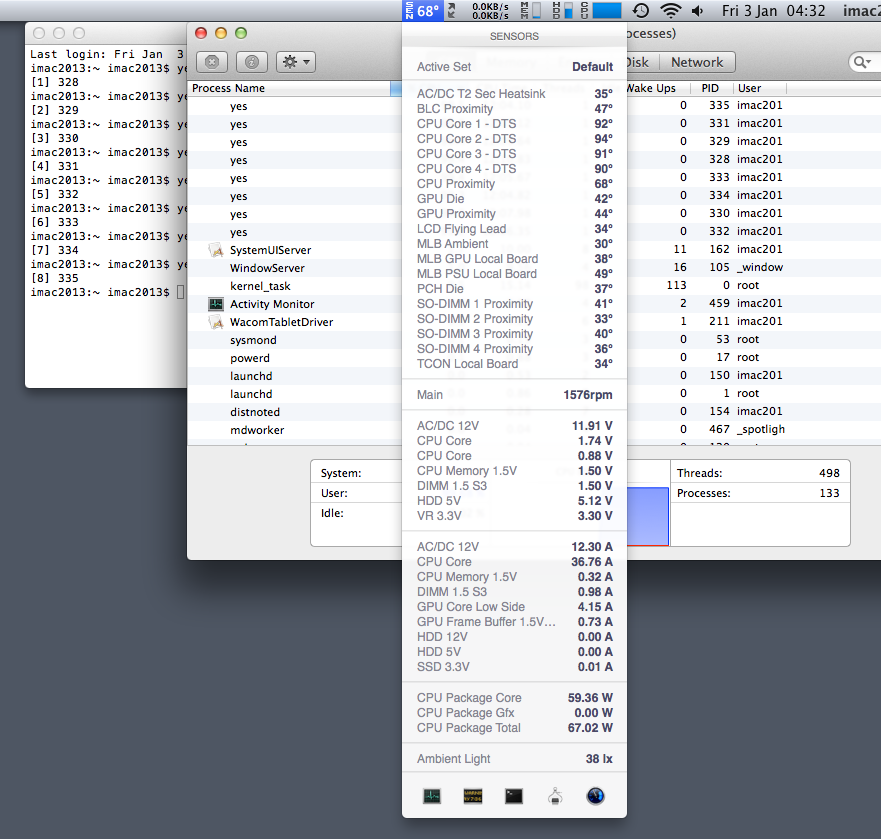
Task: Click the GPU Die temperature row
Action: point(514,199)
